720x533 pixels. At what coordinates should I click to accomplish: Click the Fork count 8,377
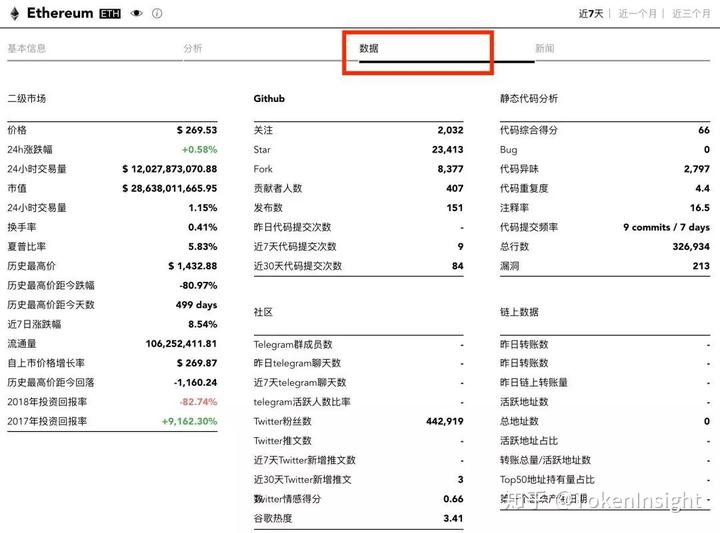(450, 169)
